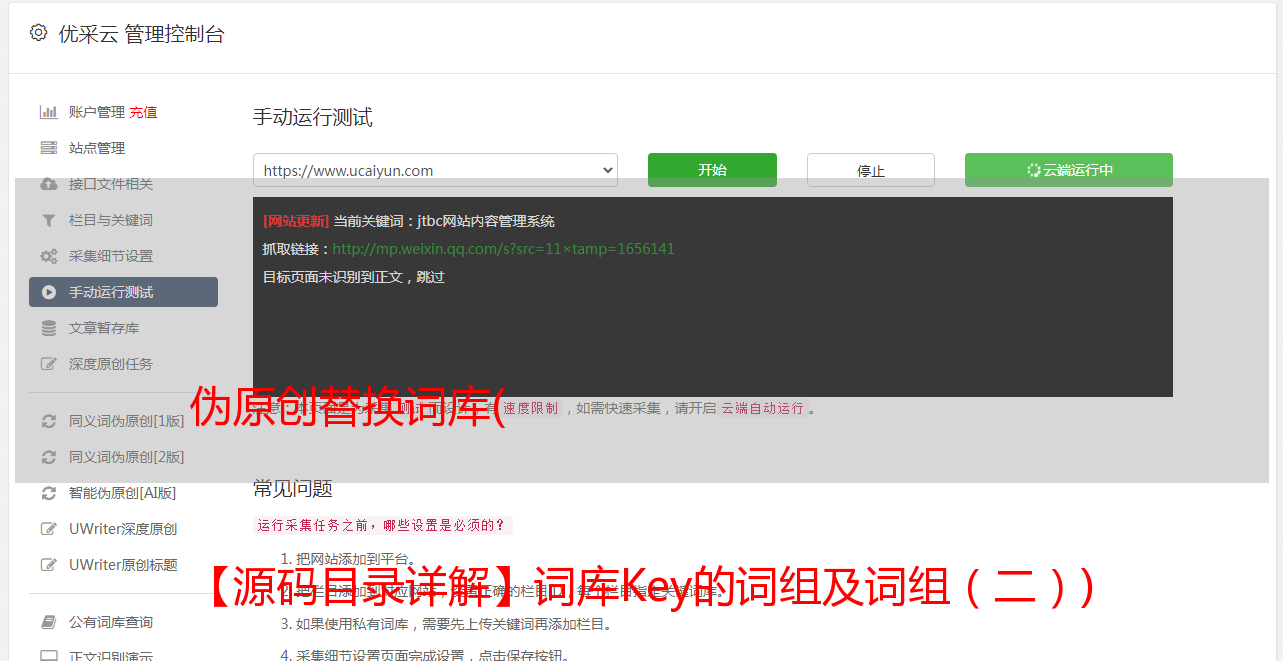Open 账户管理 bar-chart icon
The width and height of the screenshot is (1283, 661).
pos(48,112)
